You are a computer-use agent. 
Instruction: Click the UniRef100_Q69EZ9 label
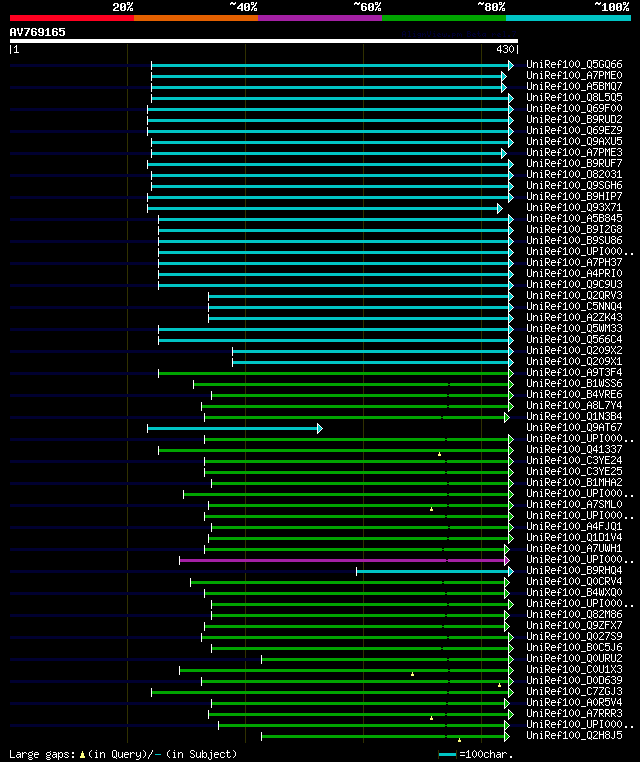tap(574, 130)
